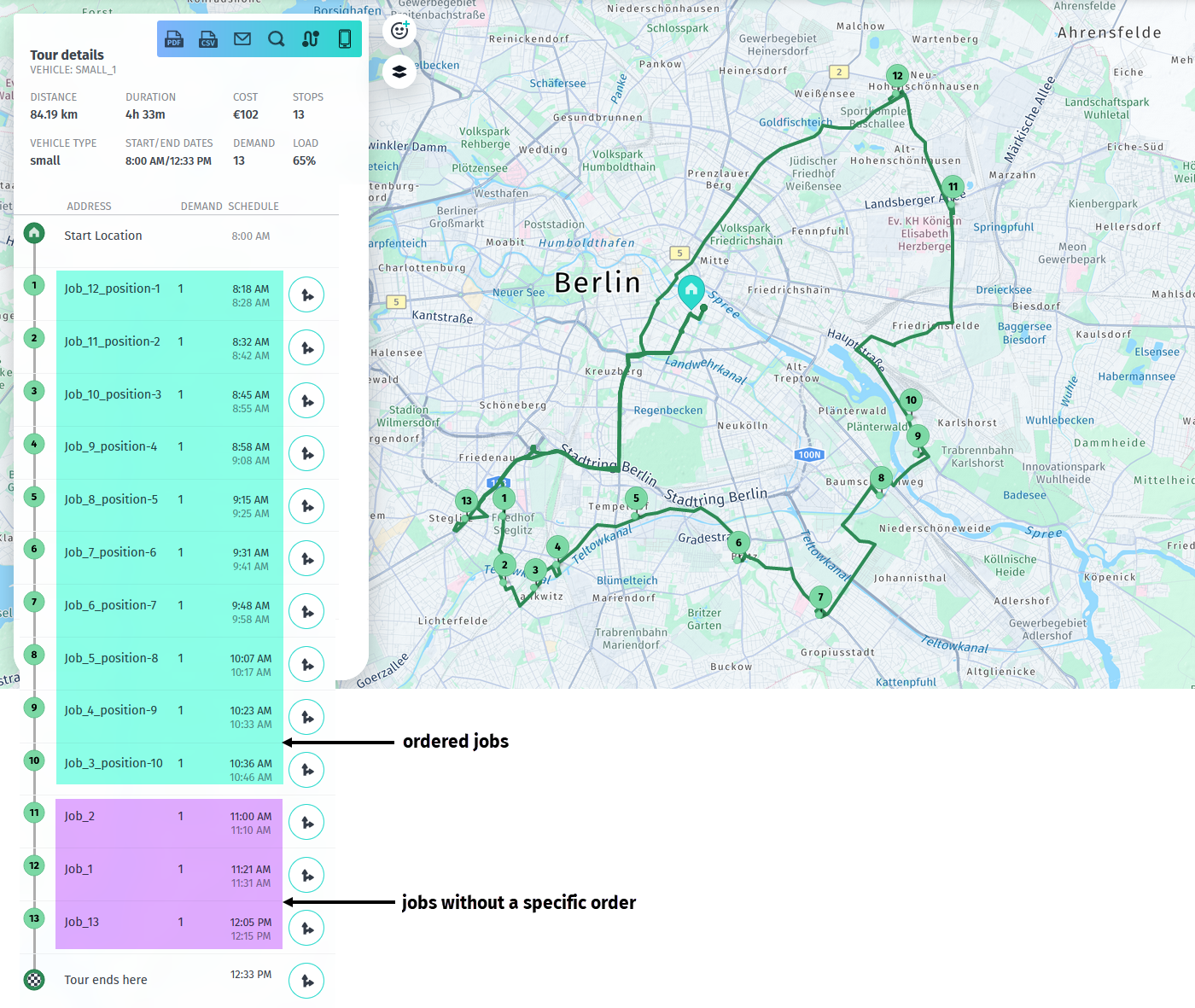Click route button in Job_4_position-9 row
The image size is (1195, 1008).
click(306, 717)
